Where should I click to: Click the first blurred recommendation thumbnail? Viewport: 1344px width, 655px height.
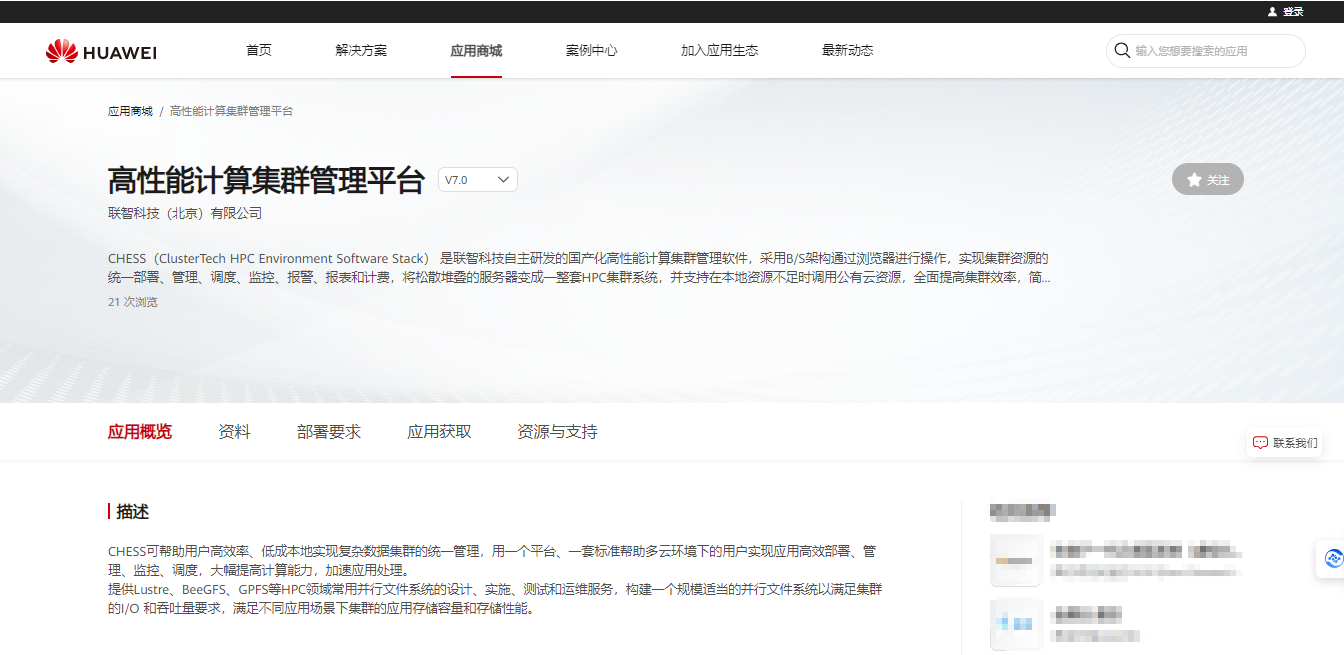[x=1015, y=560]
